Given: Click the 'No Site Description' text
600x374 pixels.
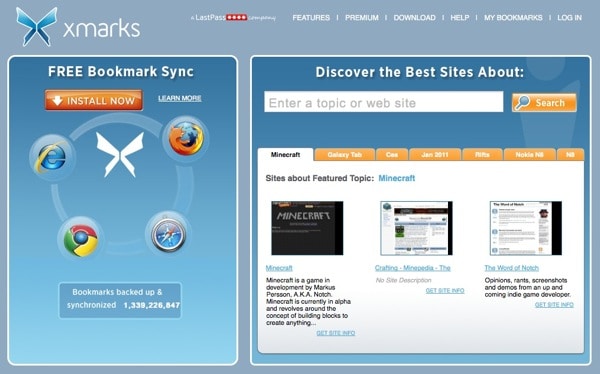Looking at the screenshot, I should pyautogui.click(x=403, y=280).
